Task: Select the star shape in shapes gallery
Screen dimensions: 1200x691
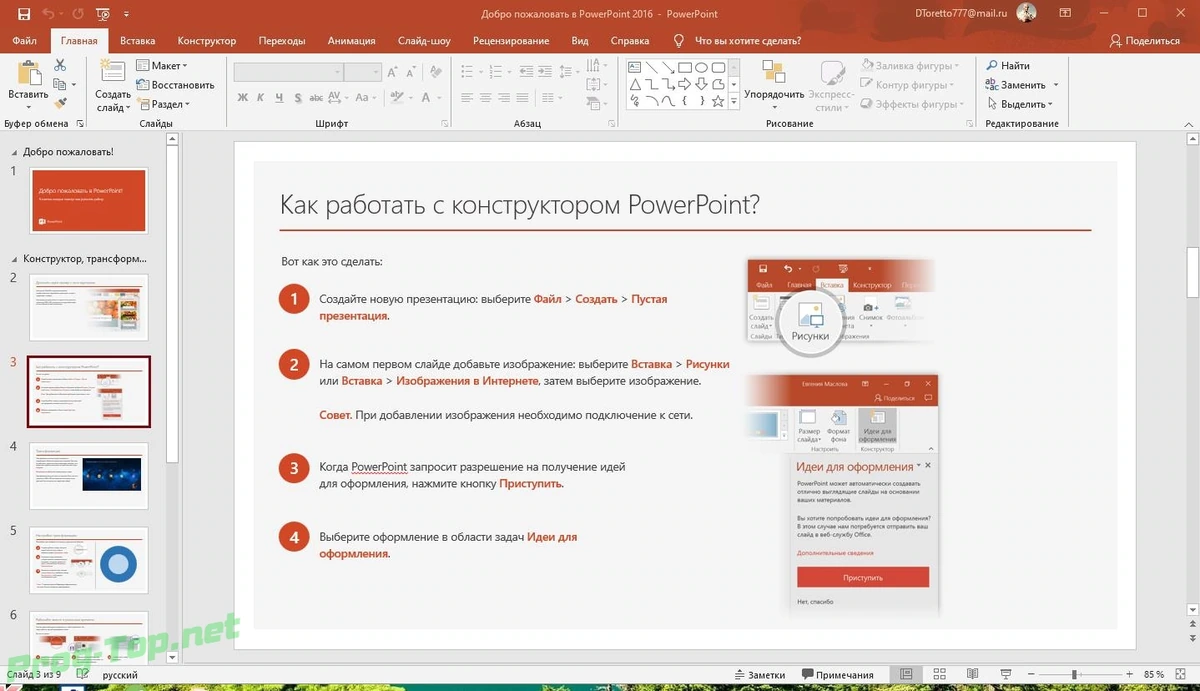Action: [719, 101]
